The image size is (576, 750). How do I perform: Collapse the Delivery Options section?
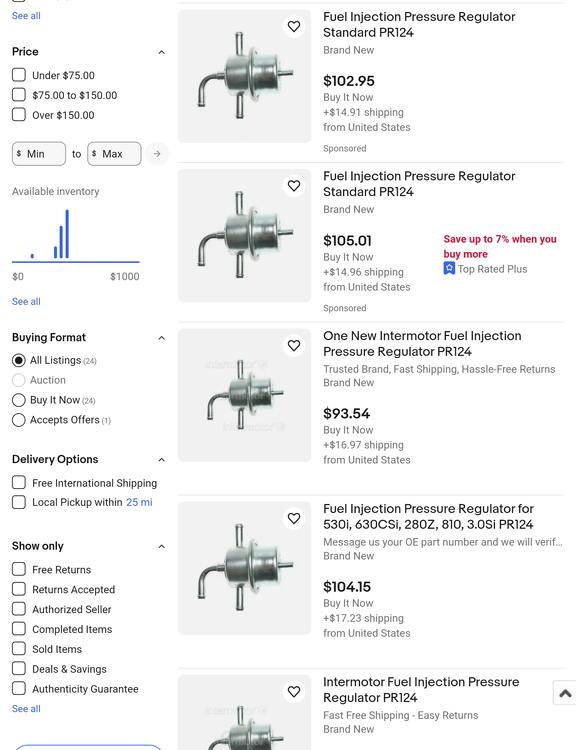pyautogui.click(x=161, y=460)
